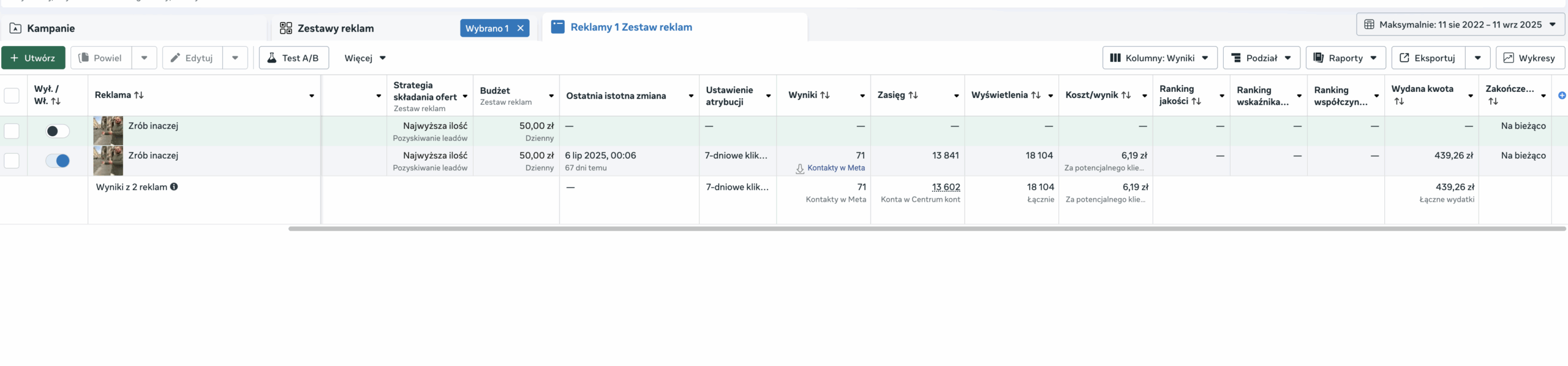Click the green Utwórz button
This screenshot has height=366, width=1568.
pyautogui.click(x=33, y=58)
